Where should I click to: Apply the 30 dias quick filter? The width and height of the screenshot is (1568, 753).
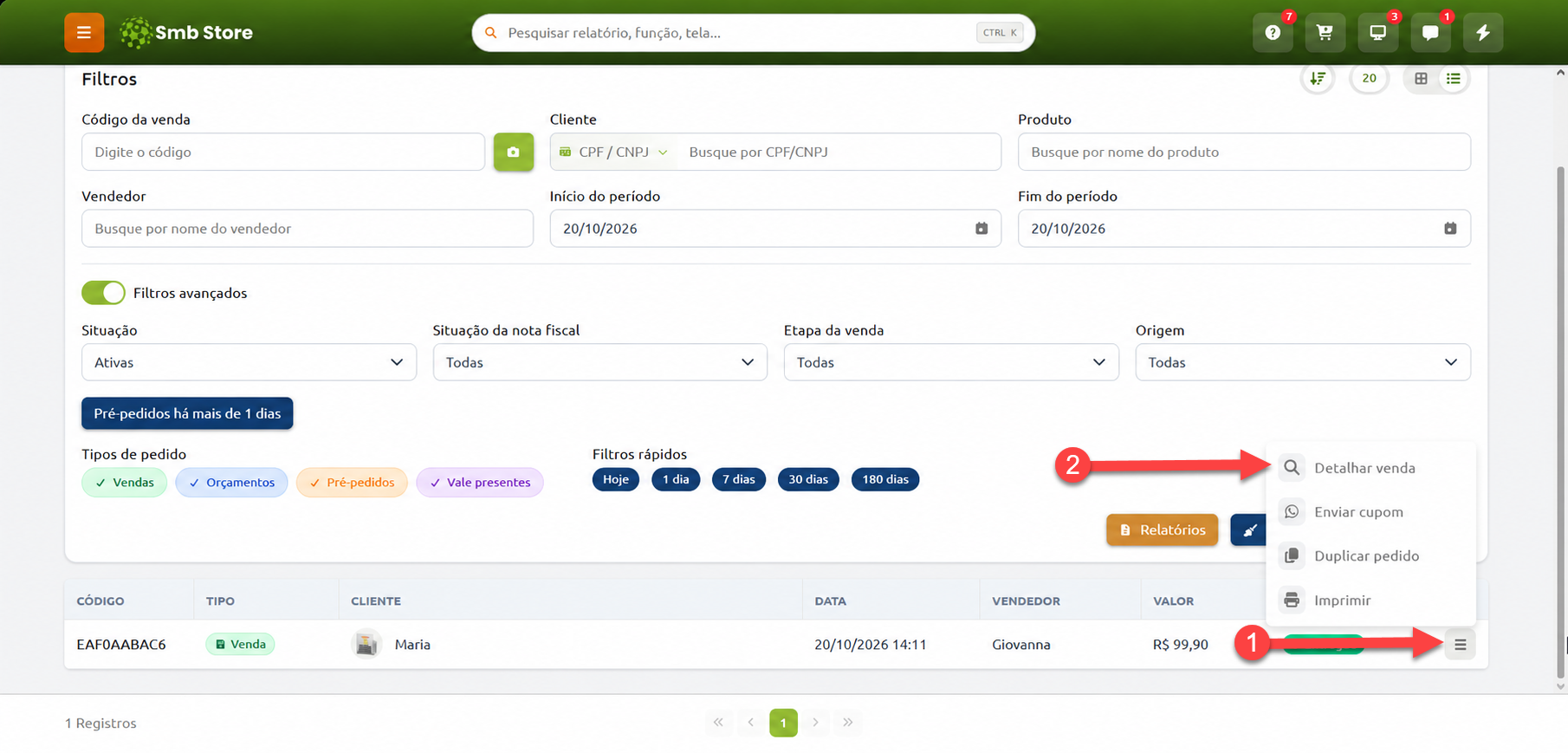click(x=808, y=479)
